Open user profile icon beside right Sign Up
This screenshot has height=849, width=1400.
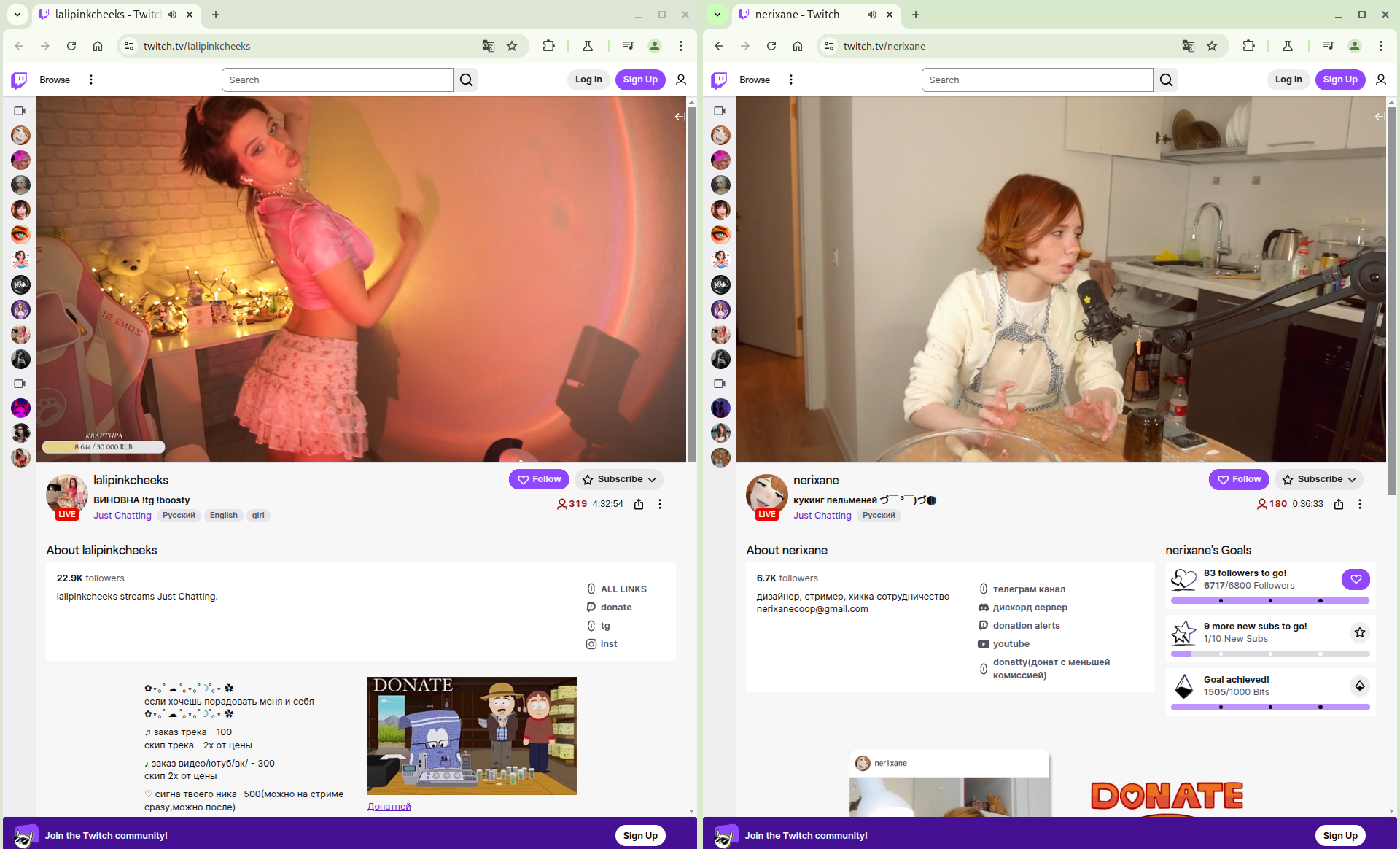pos(1381,80)
